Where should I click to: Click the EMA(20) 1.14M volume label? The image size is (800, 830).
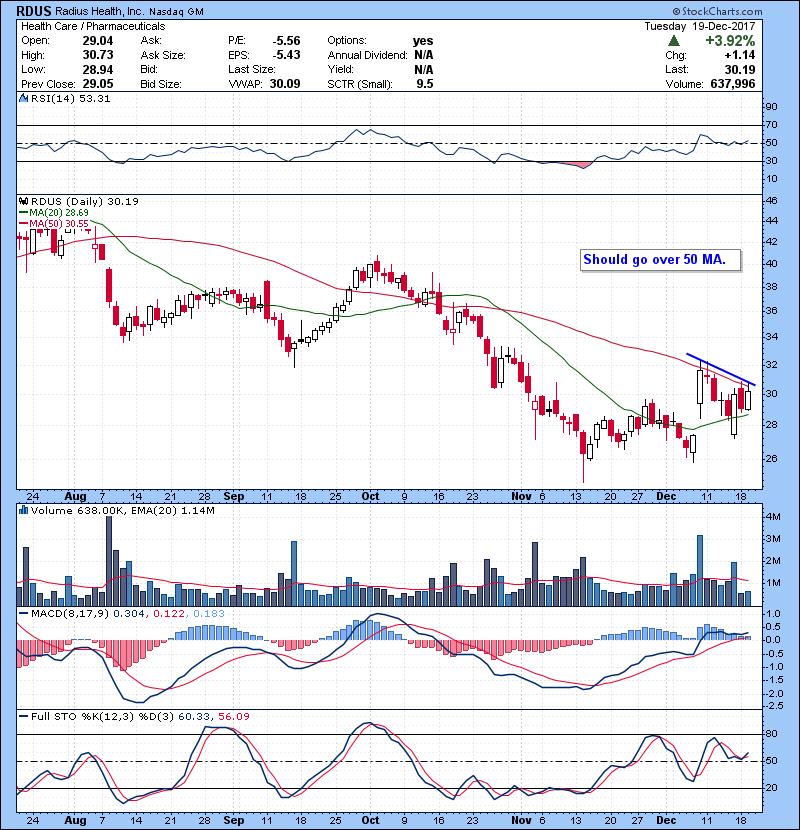[x=172, y=511]
